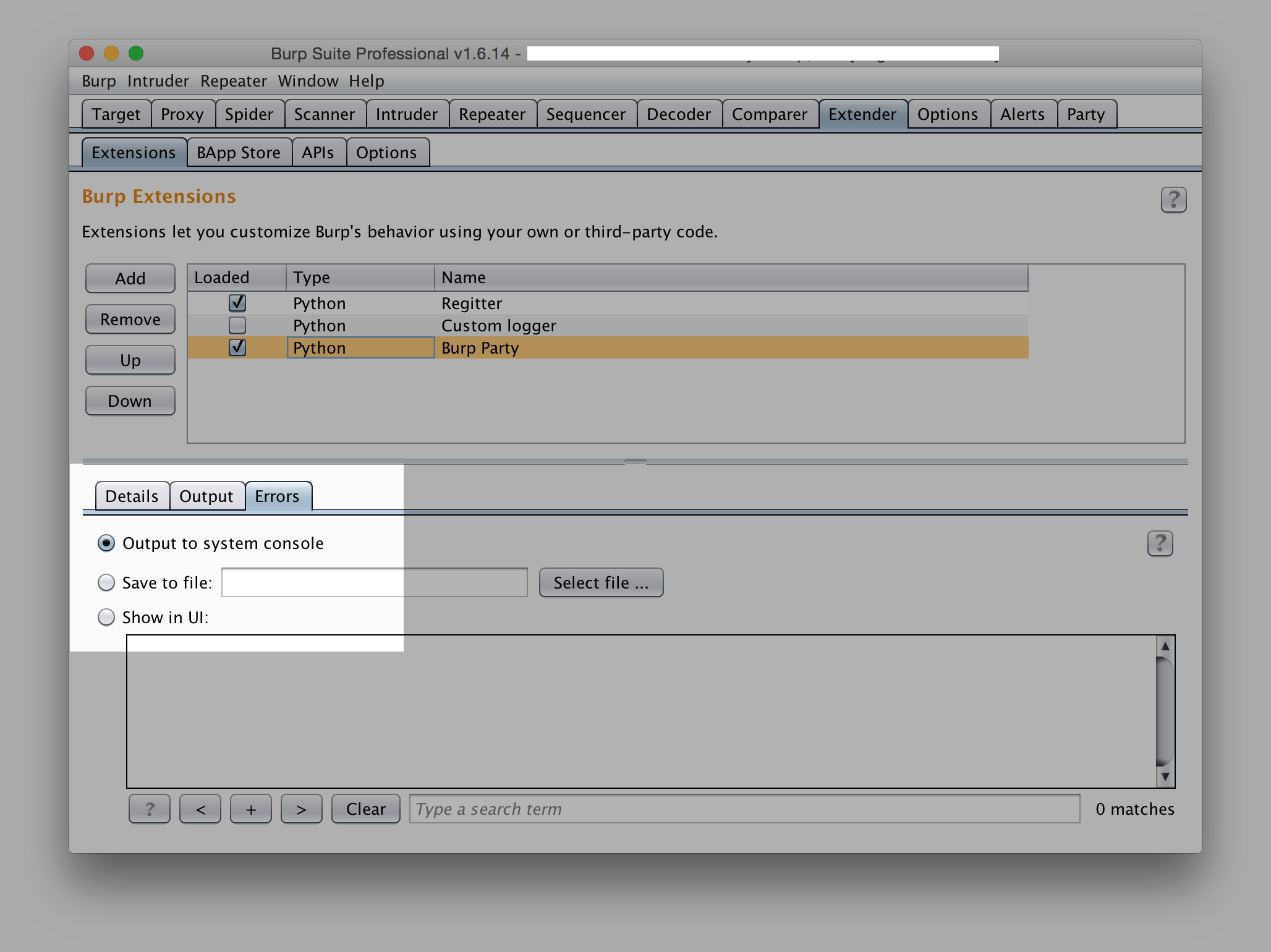Select the Show in UI radio option
Screen dimensions: 1271x952
click(106, 617)
